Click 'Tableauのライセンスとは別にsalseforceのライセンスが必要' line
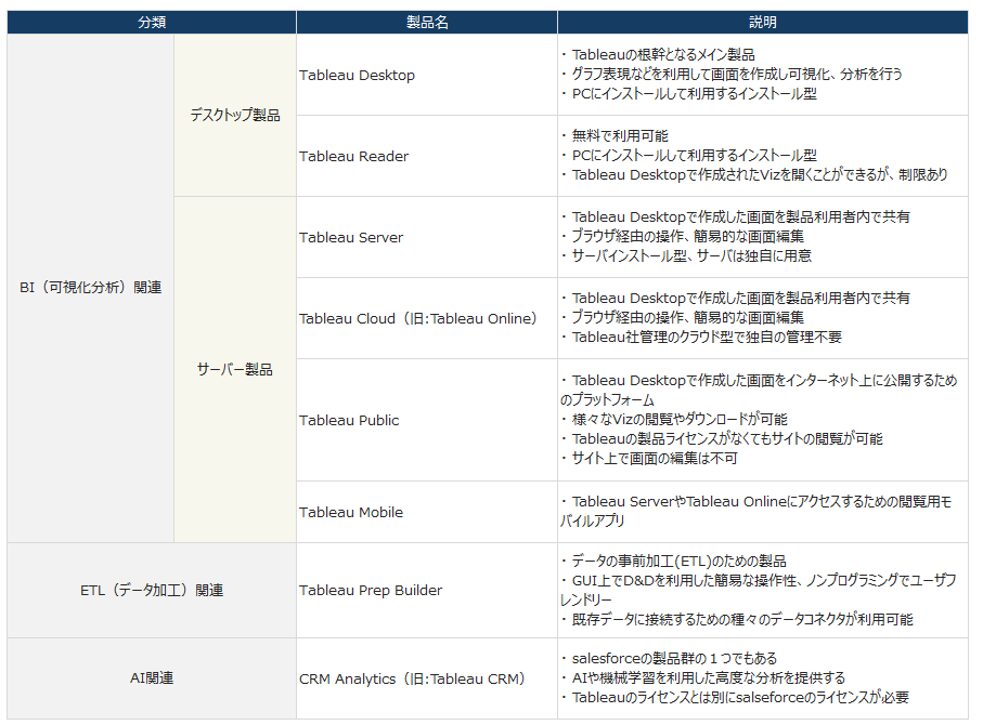 point(735,697)
